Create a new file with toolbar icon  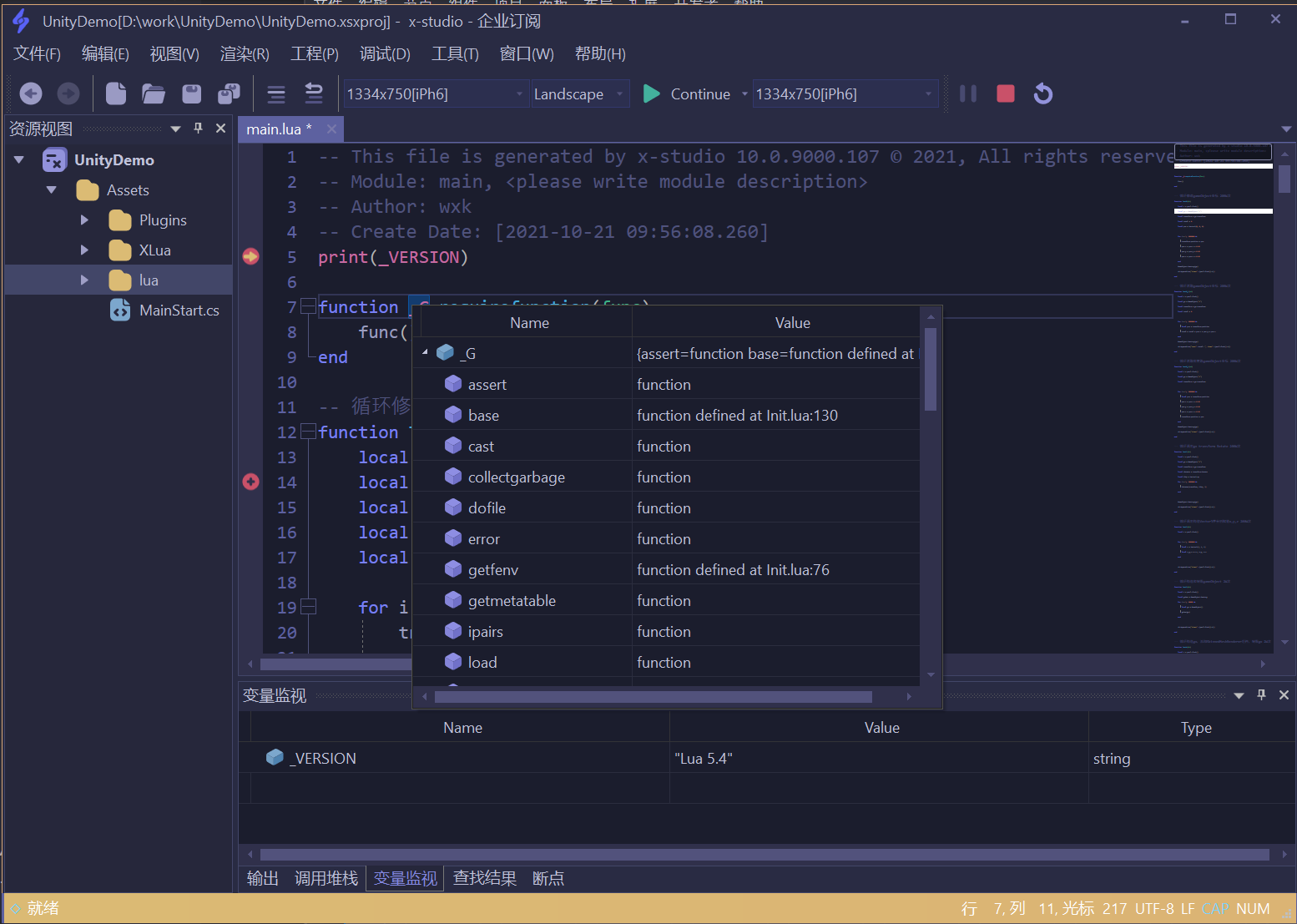116,93
